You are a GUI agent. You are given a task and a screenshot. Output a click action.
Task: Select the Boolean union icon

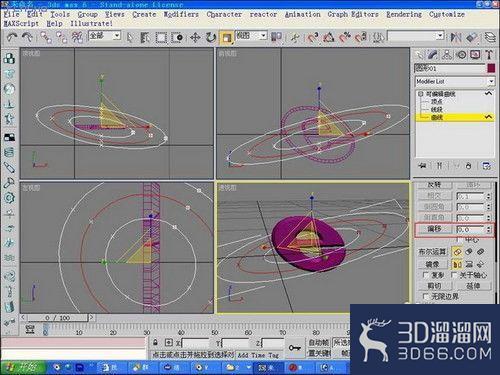click(457, 252)
